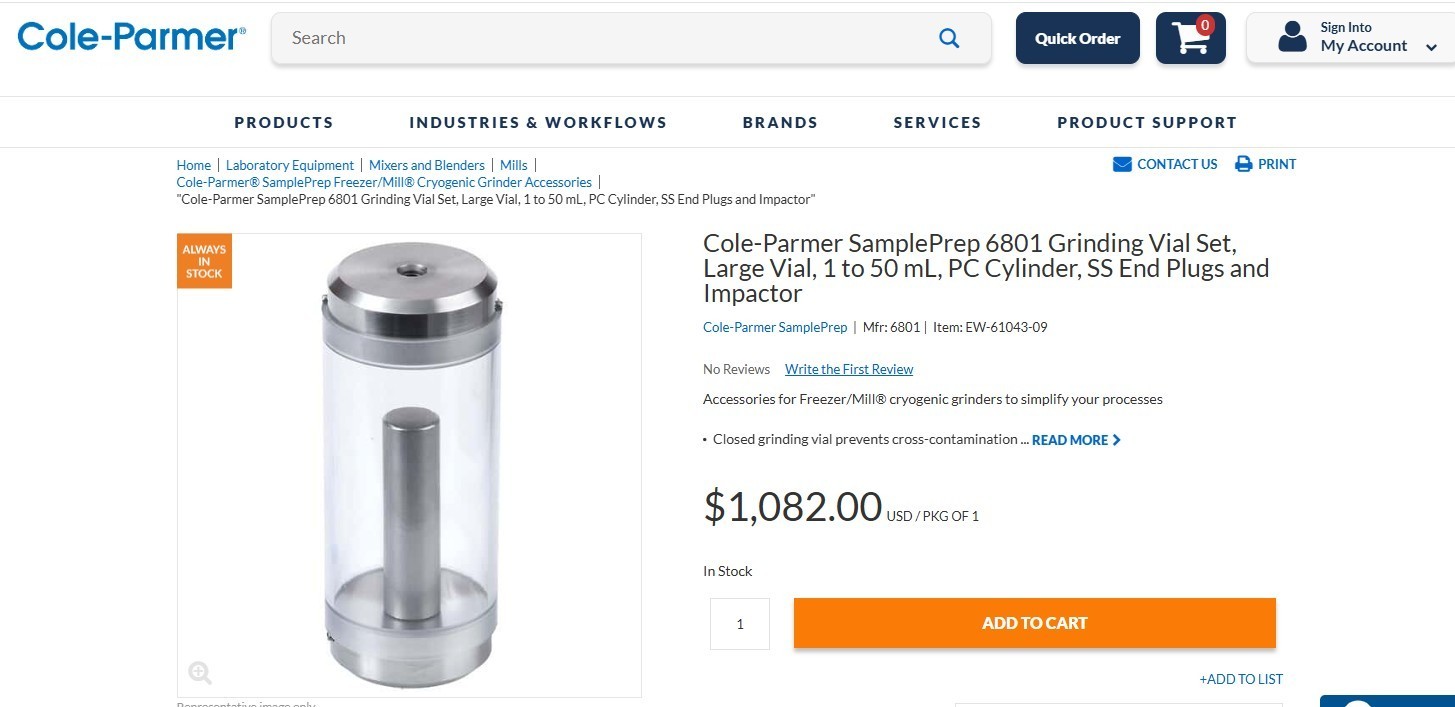The image size is (1455, 707).
Task: Open Write the First Review link
Action: pyautogui.click(x=849, y=369)
